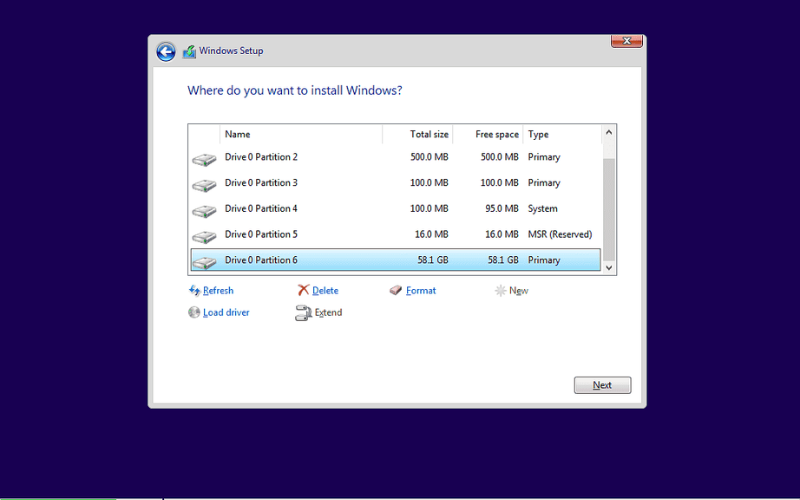
Task: Delete the selected partition
Action: pyautogui.click(x=325, y=290)
